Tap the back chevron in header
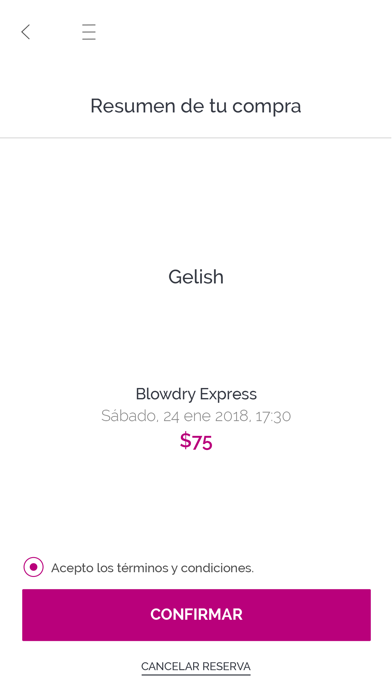Viewport: 392px width, 696px height. [26, 32]
